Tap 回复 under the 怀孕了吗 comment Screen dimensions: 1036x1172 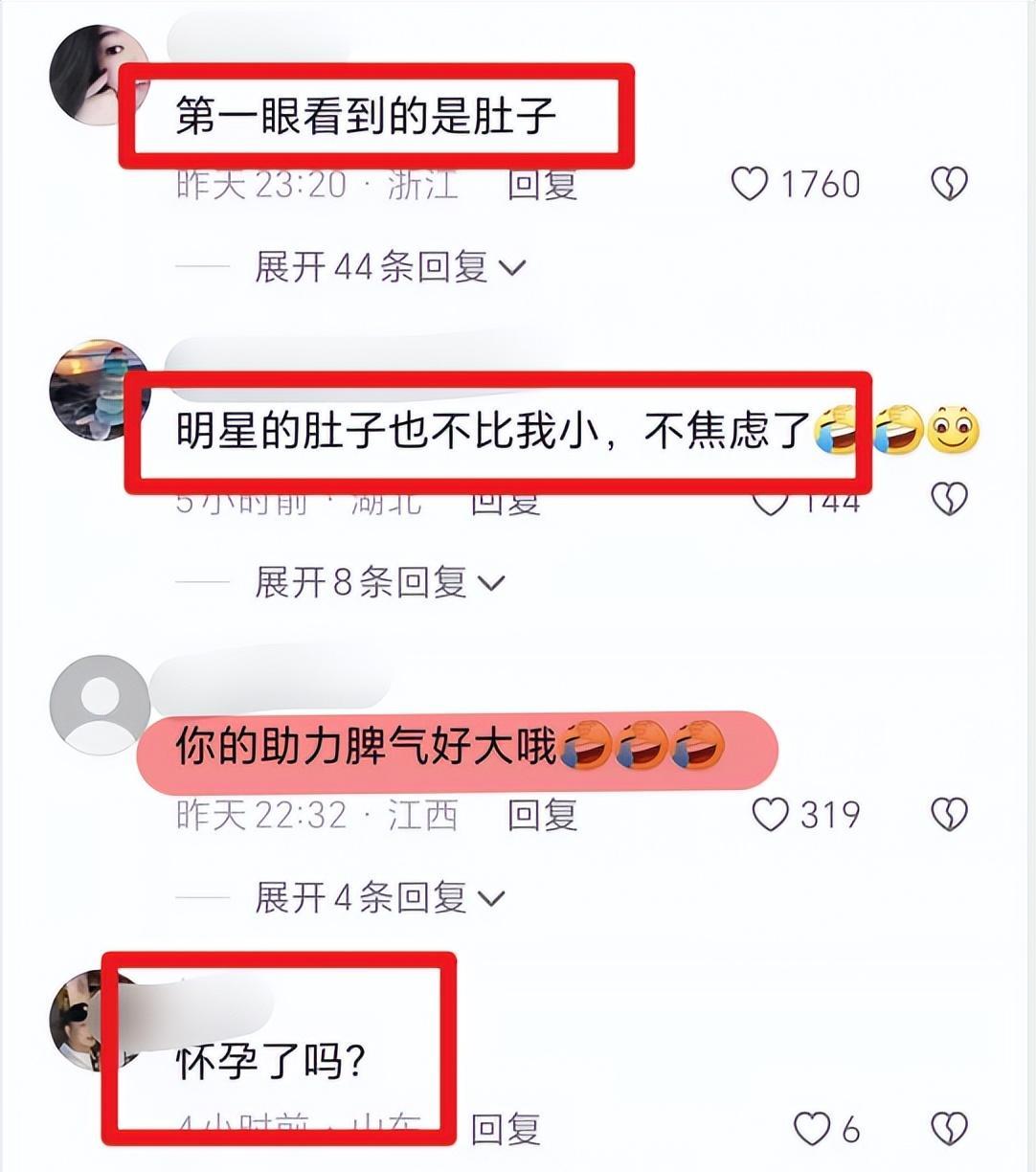[x=507, y=1130]
